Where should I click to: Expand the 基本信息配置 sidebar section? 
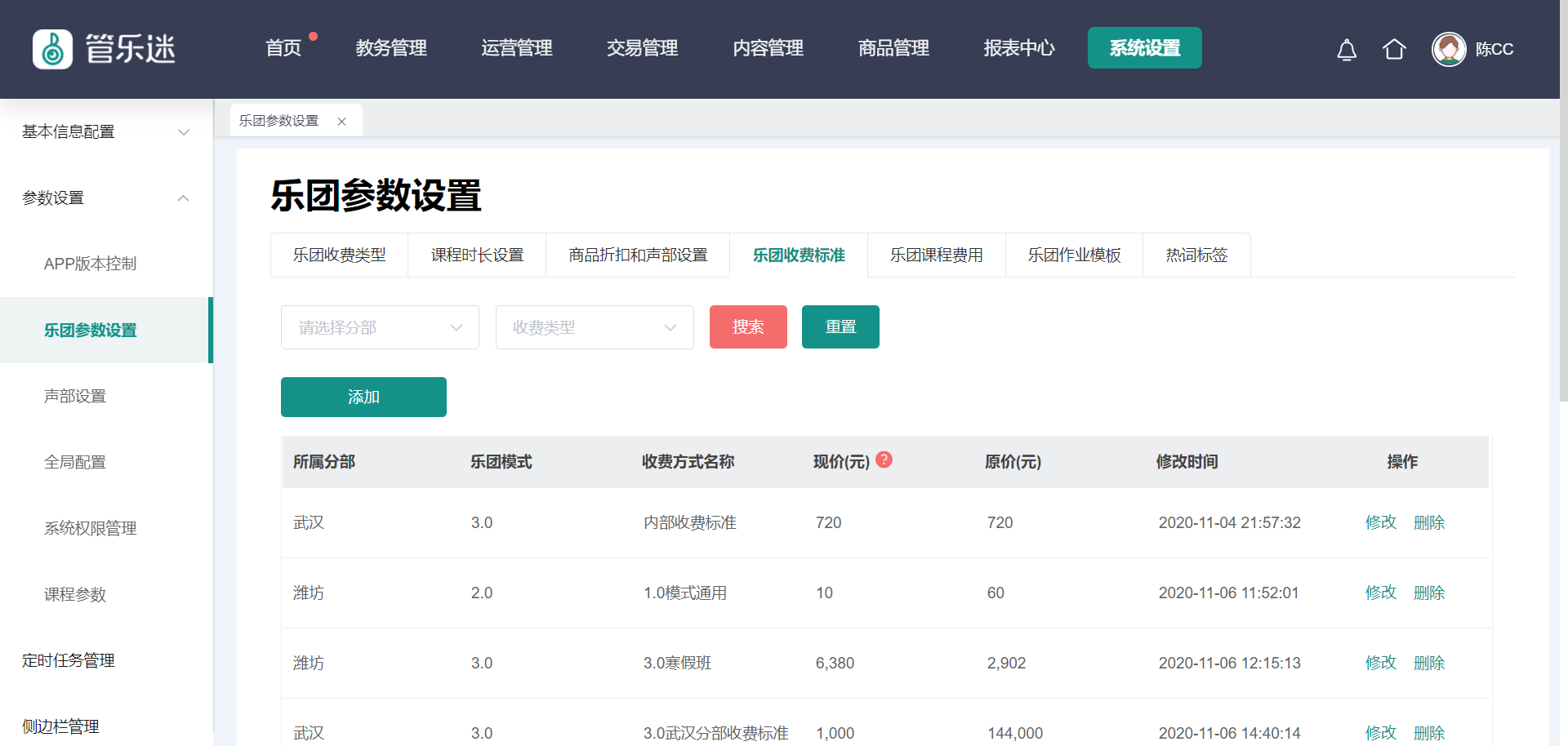(184, 132)
